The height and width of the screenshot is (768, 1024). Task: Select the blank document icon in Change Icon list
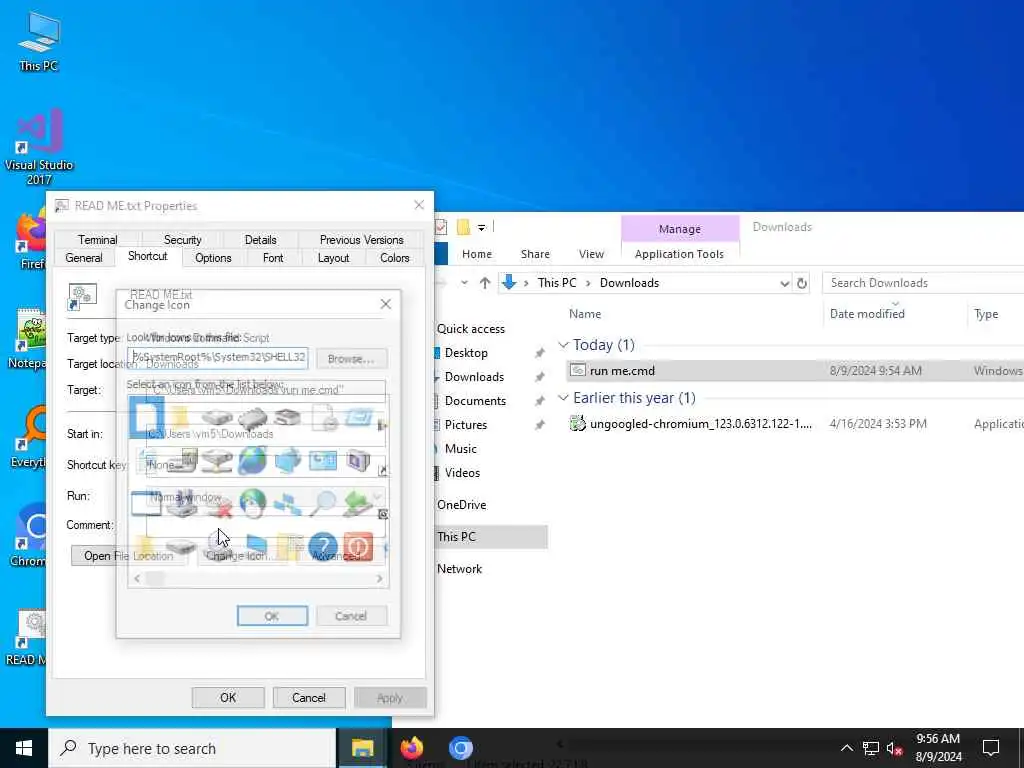[x=146, y=417]
